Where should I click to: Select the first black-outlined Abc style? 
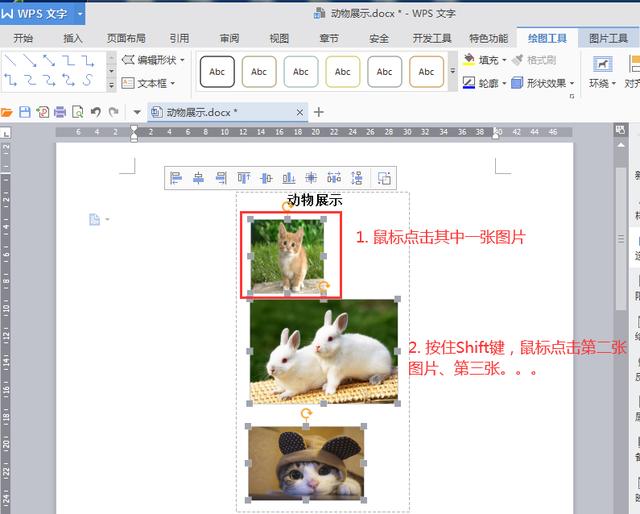pos(217,72)
